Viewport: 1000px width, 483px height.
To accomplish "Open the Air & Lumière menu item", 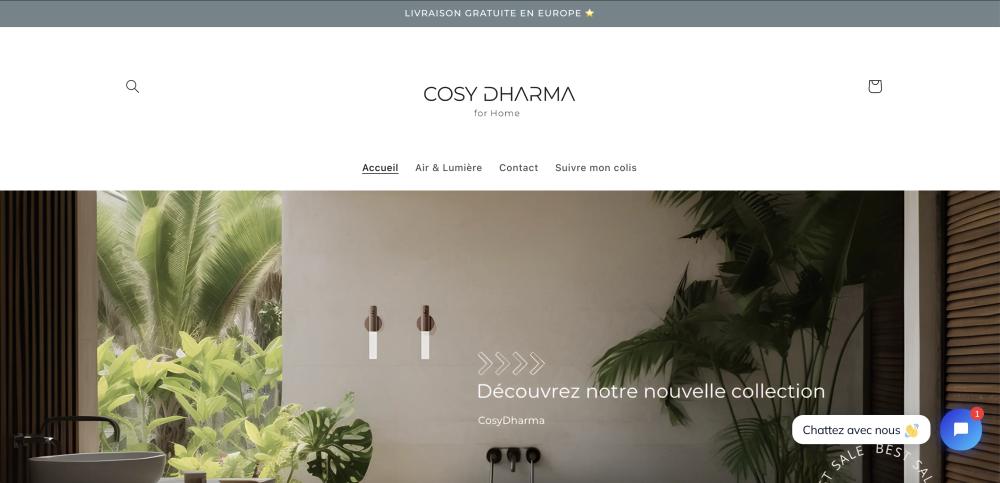I will tap(448, 168).
